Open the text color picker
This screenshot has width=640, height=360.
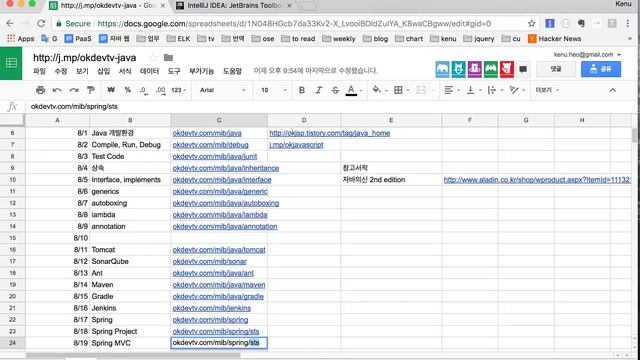(x=351, y=90)
